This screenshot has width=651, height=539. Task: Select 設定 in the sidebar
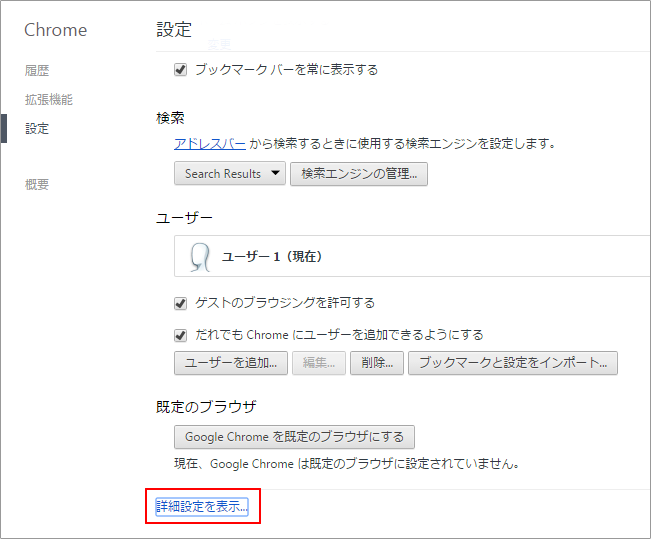[x=37, y=128]
